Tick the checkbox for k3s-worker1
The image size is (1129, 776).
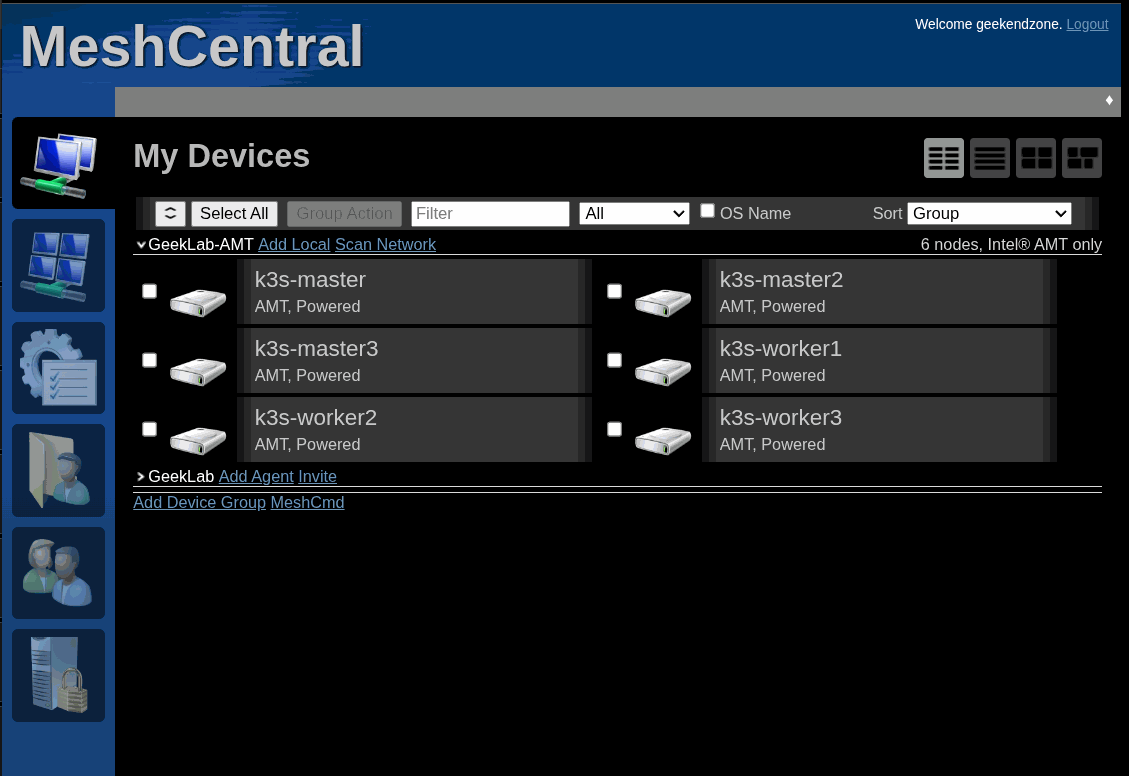coord(614,360)
